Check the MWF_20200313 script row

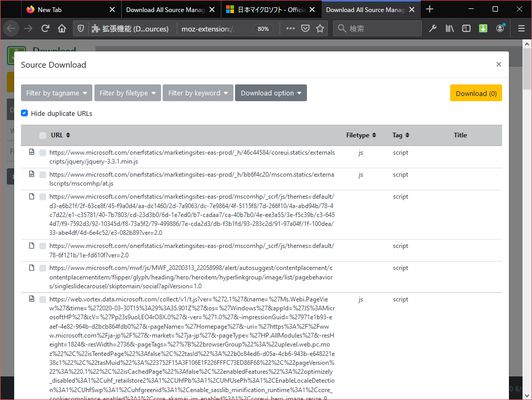43,268
